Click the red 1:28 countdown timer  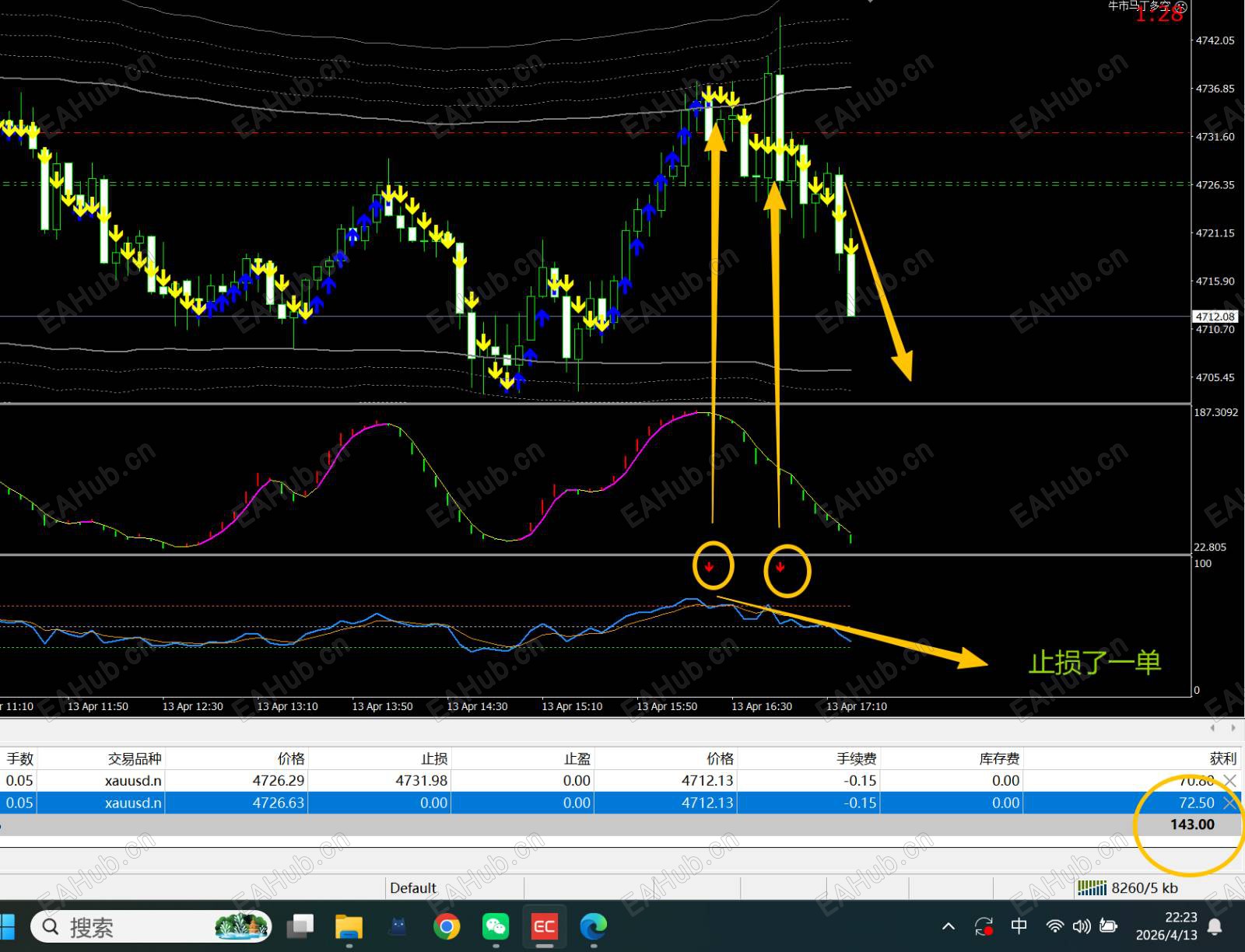coord(1159,14)
